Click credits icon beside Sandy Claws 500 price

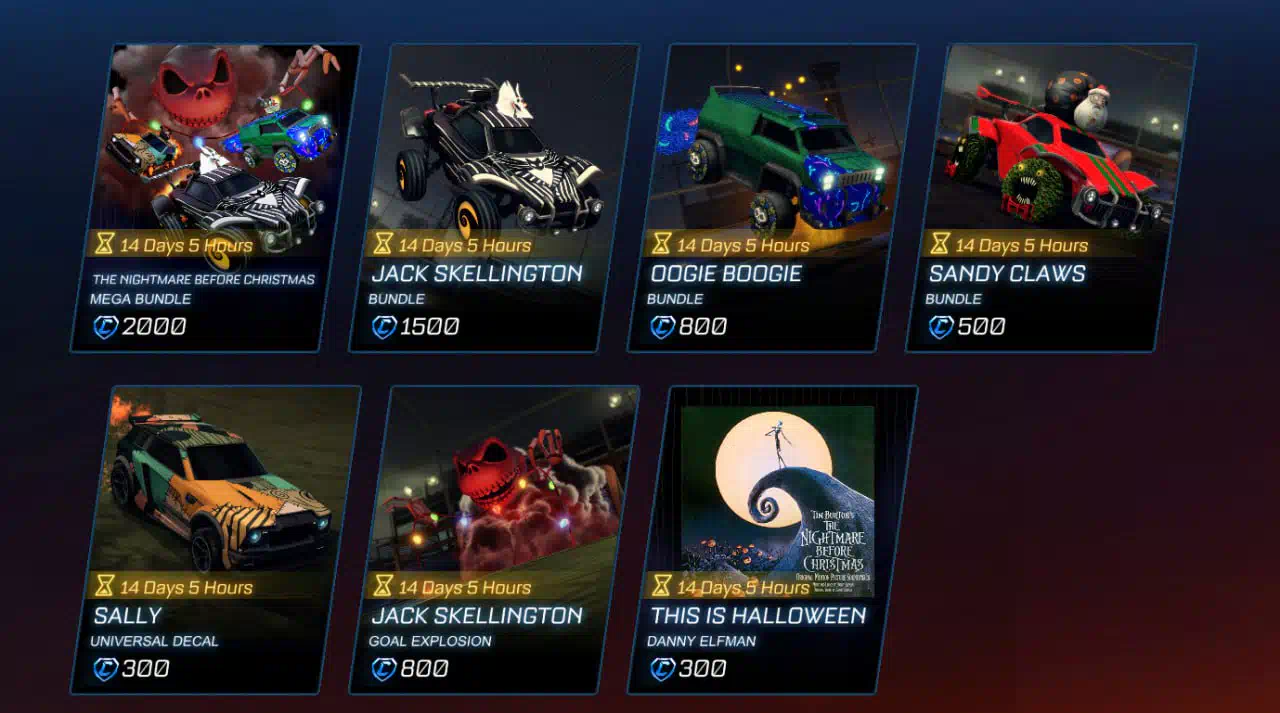coord(940,326)
